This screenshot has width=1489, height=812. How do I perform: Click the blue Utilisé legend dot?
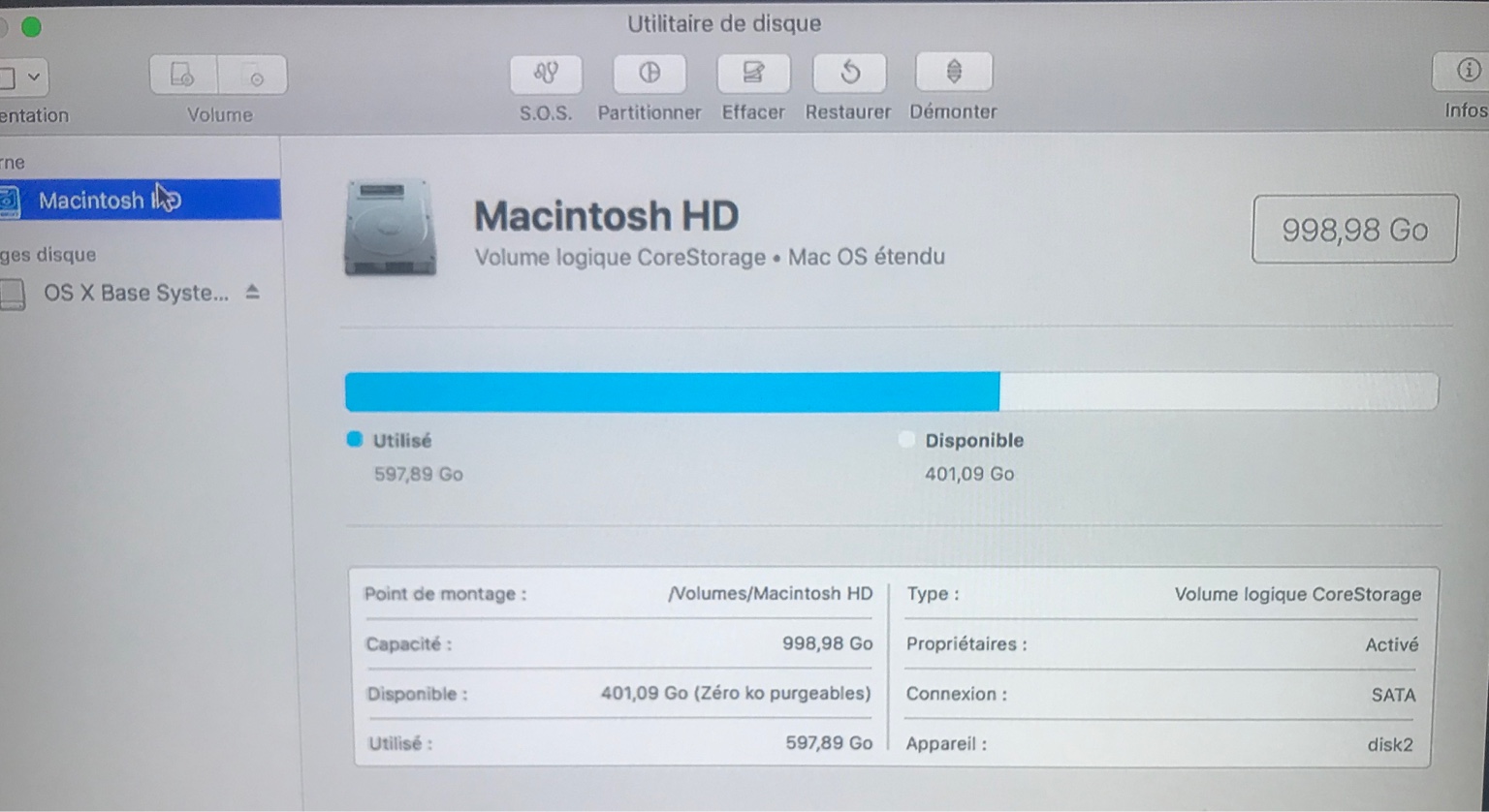(x=355, y=440)
